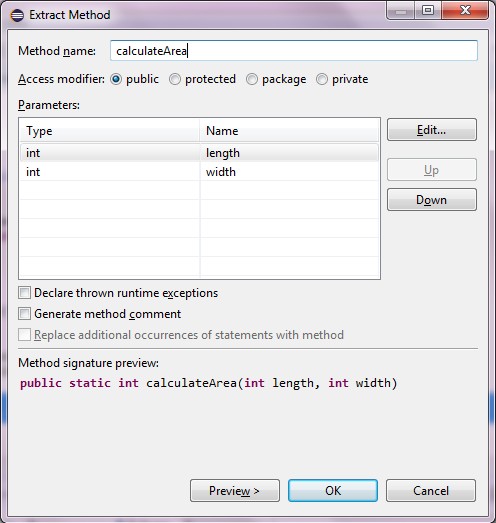Select the public access modifier
Image resolution: width=496 pixels, height=523 pixels.
click(116, 79)
